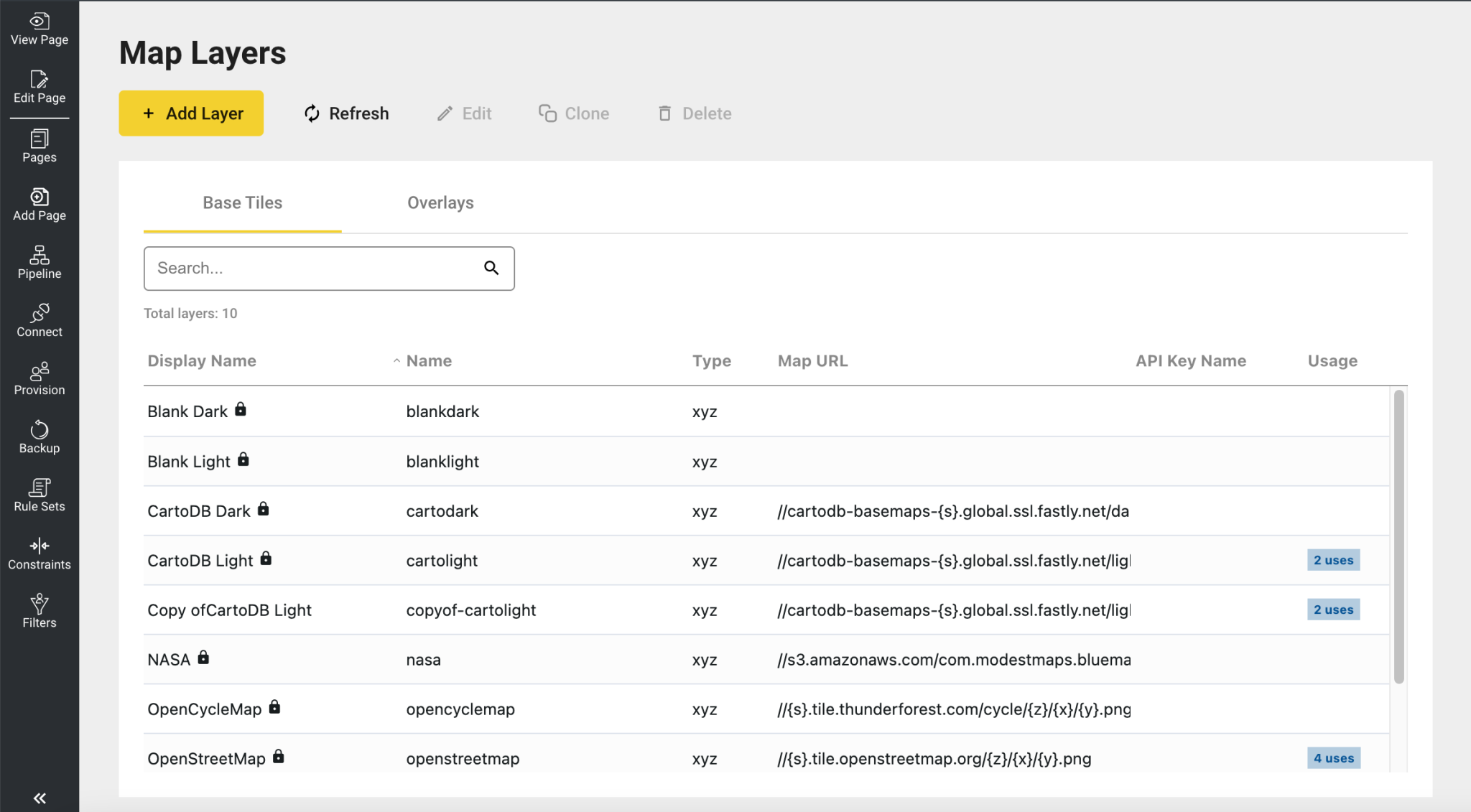Click the layers table vertical scrollbar
This screenshot has height=812, width=1471.
pyautogui.click(x=1398, y=536)
